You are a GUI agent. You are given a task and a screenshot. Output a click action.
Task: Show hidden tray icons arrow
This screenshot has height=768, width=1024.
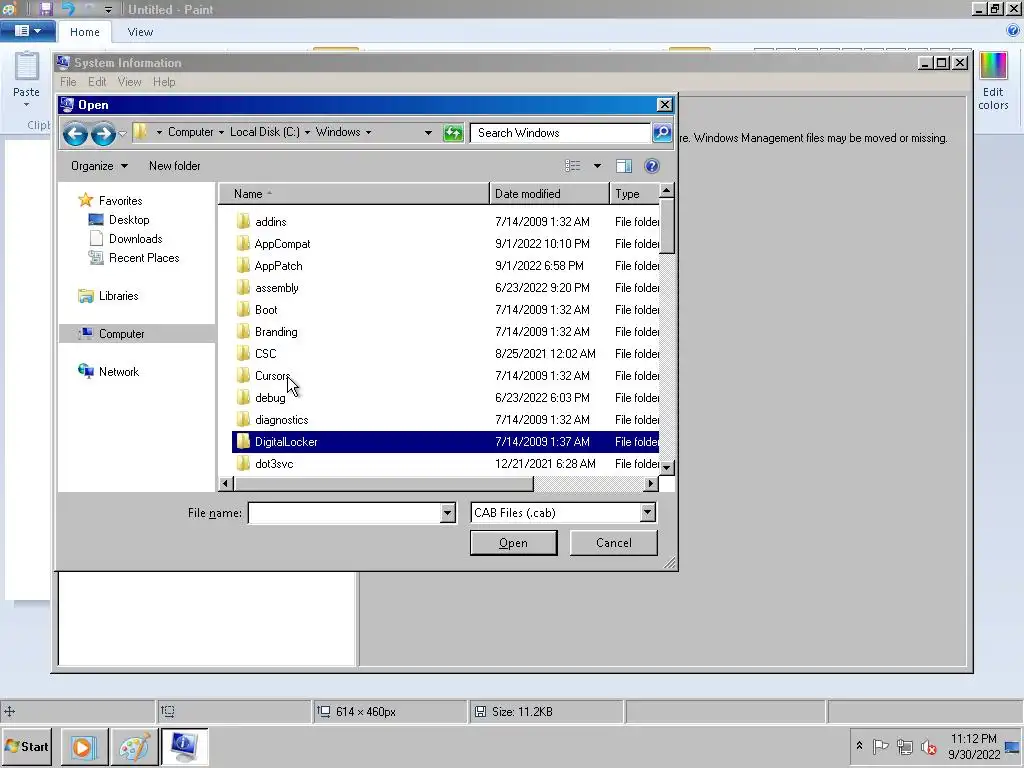coord(859,745)
